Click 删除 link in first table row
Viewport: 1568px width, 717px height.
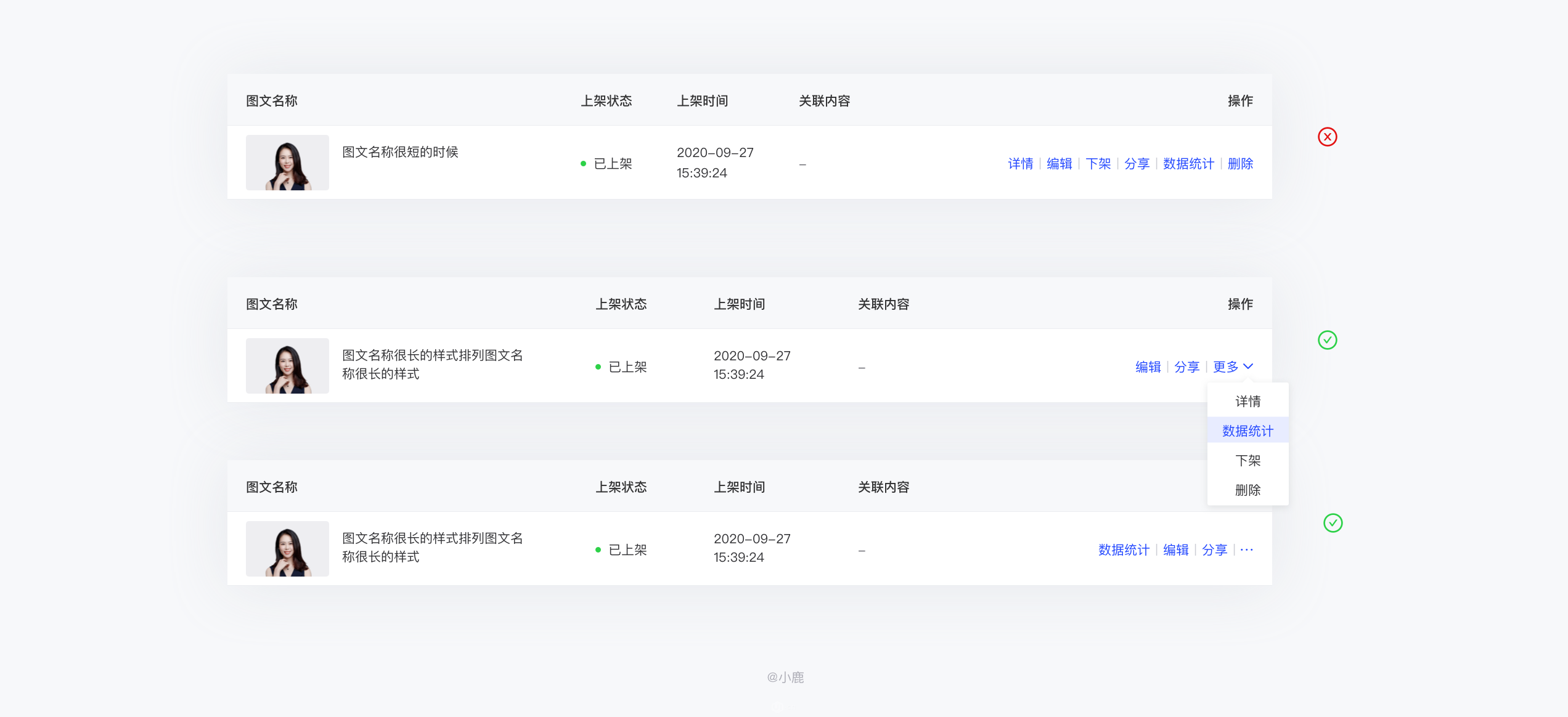click(1240, 164)
